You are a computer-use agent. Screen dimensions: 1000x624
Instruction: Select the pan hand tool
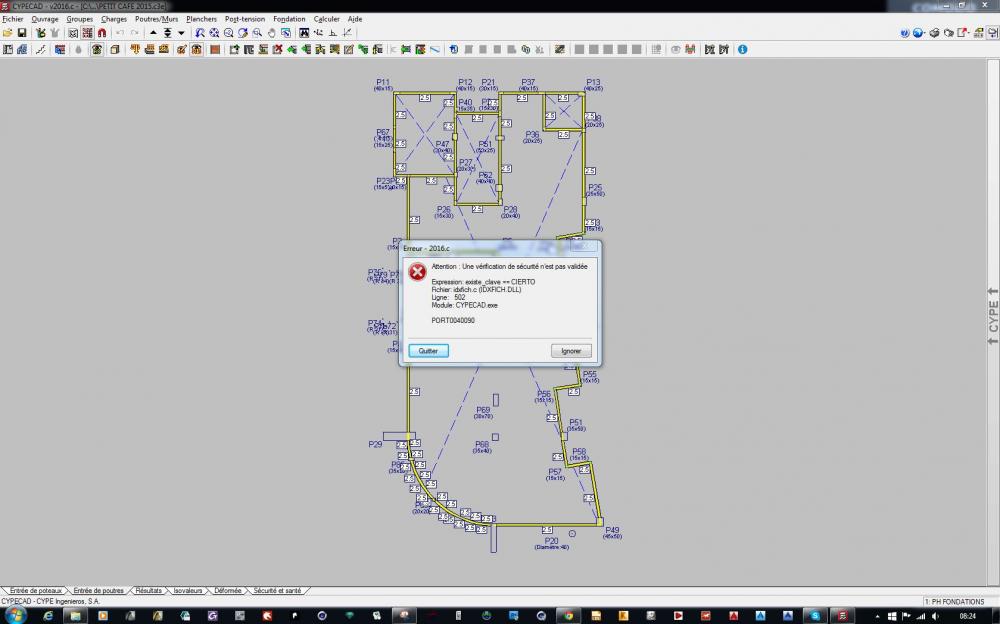pos(272,33)
